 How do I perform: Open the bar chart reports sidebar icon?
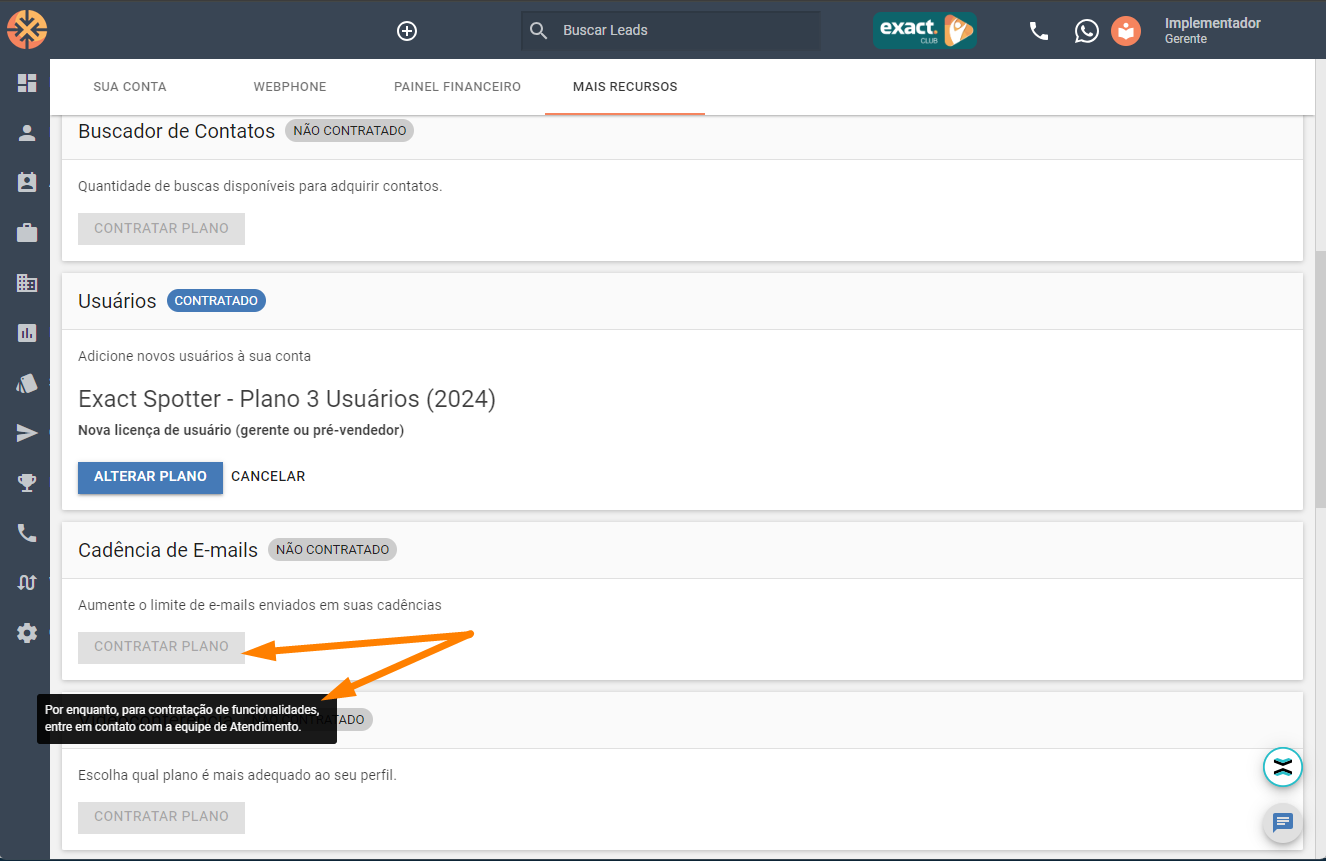[27, 333]
